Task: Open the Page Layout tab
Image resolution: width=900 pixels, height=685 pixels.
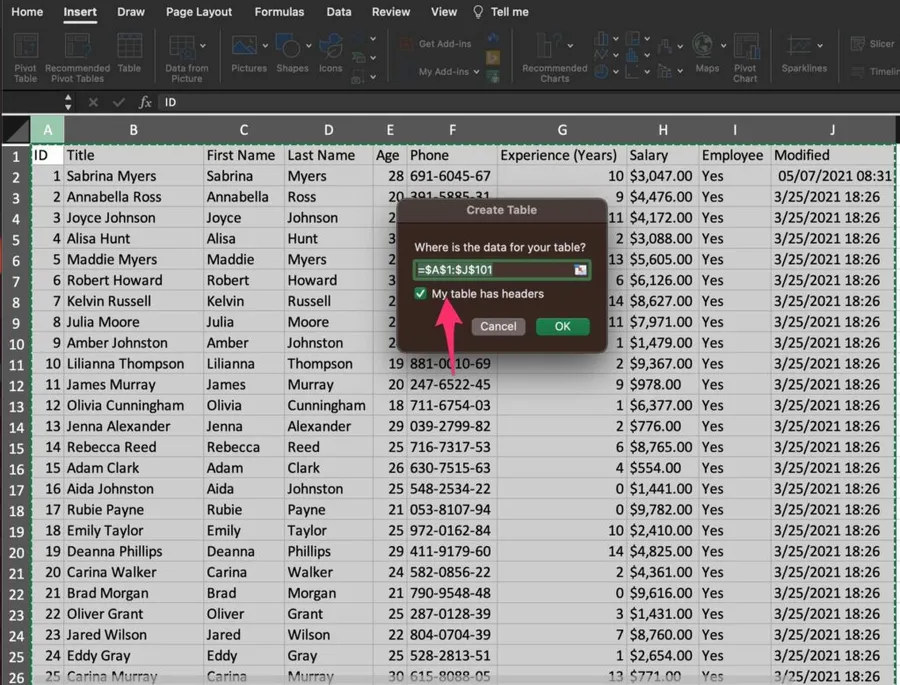Action: (199, 12)
